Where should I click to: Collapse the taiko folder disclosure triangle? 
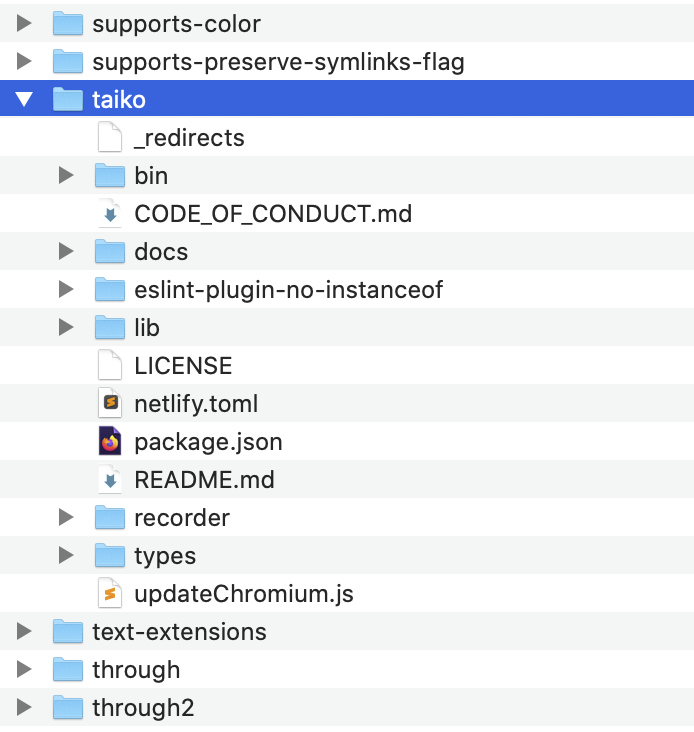25,100
